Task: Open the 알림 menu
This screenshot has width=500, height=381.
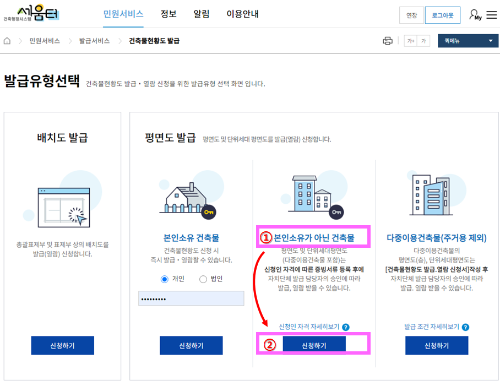Action: click(201, 14)
